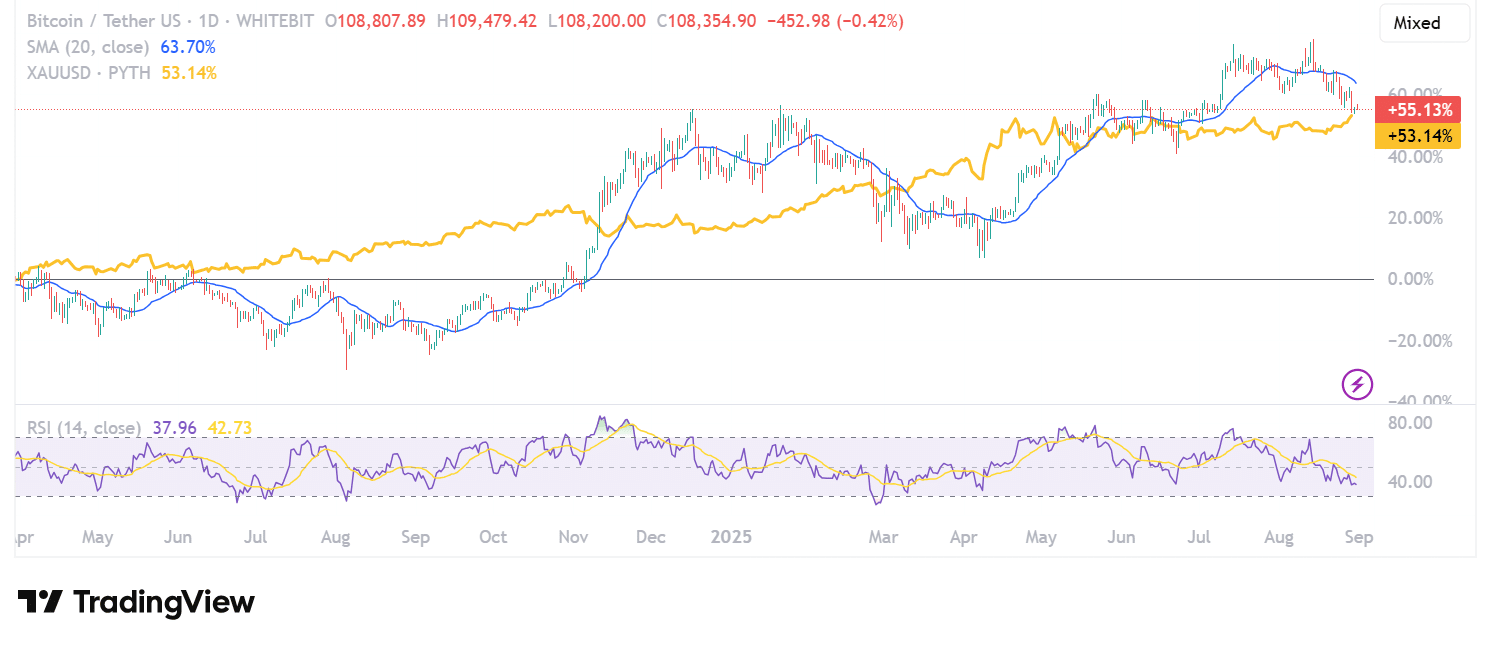Click the 2025 label on time axis
Screen dimensions: 1491x647
click(732, 537)
